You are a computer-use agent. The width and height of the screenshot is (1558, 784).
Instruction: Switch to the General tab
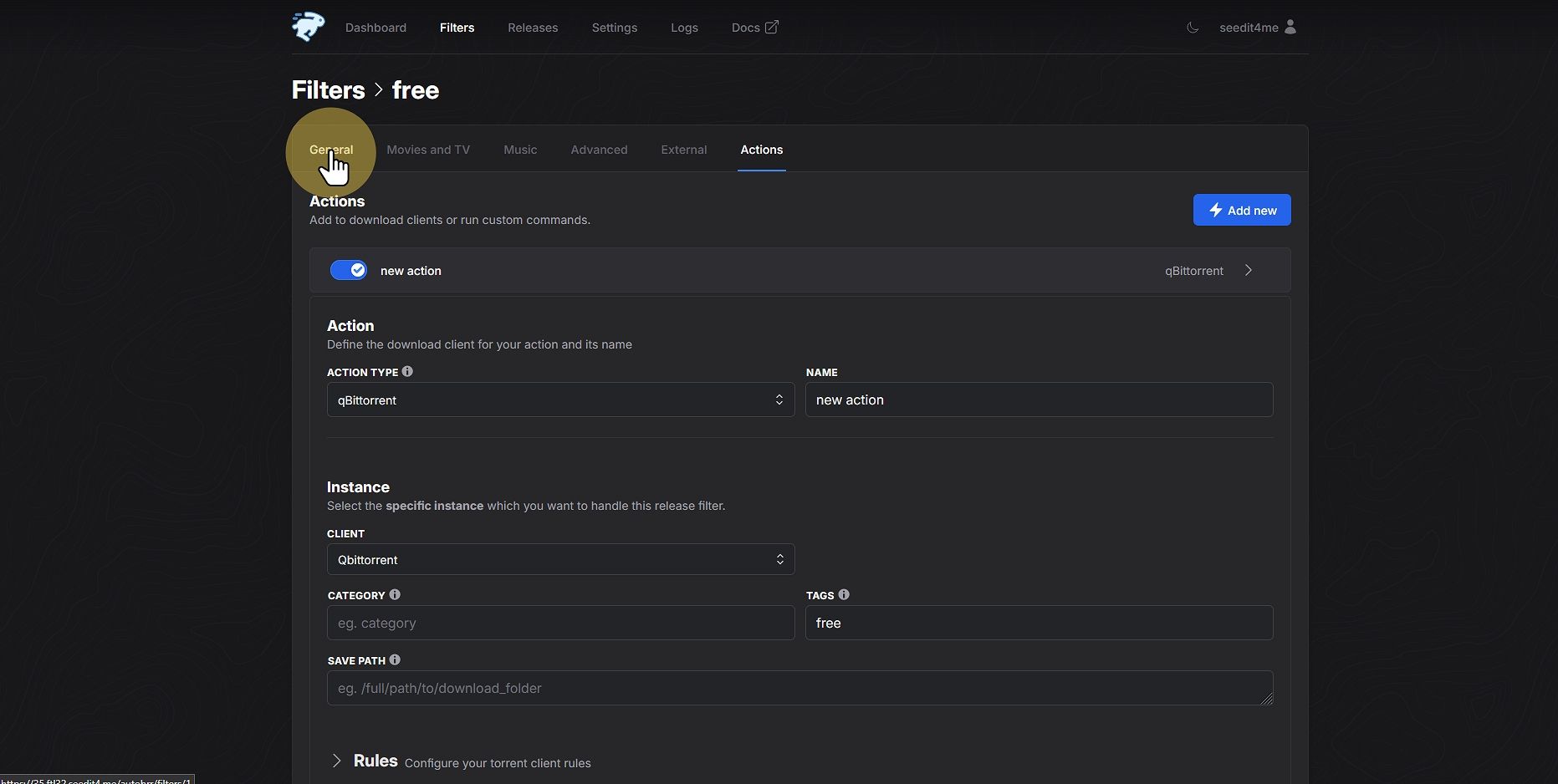(331, 150)
